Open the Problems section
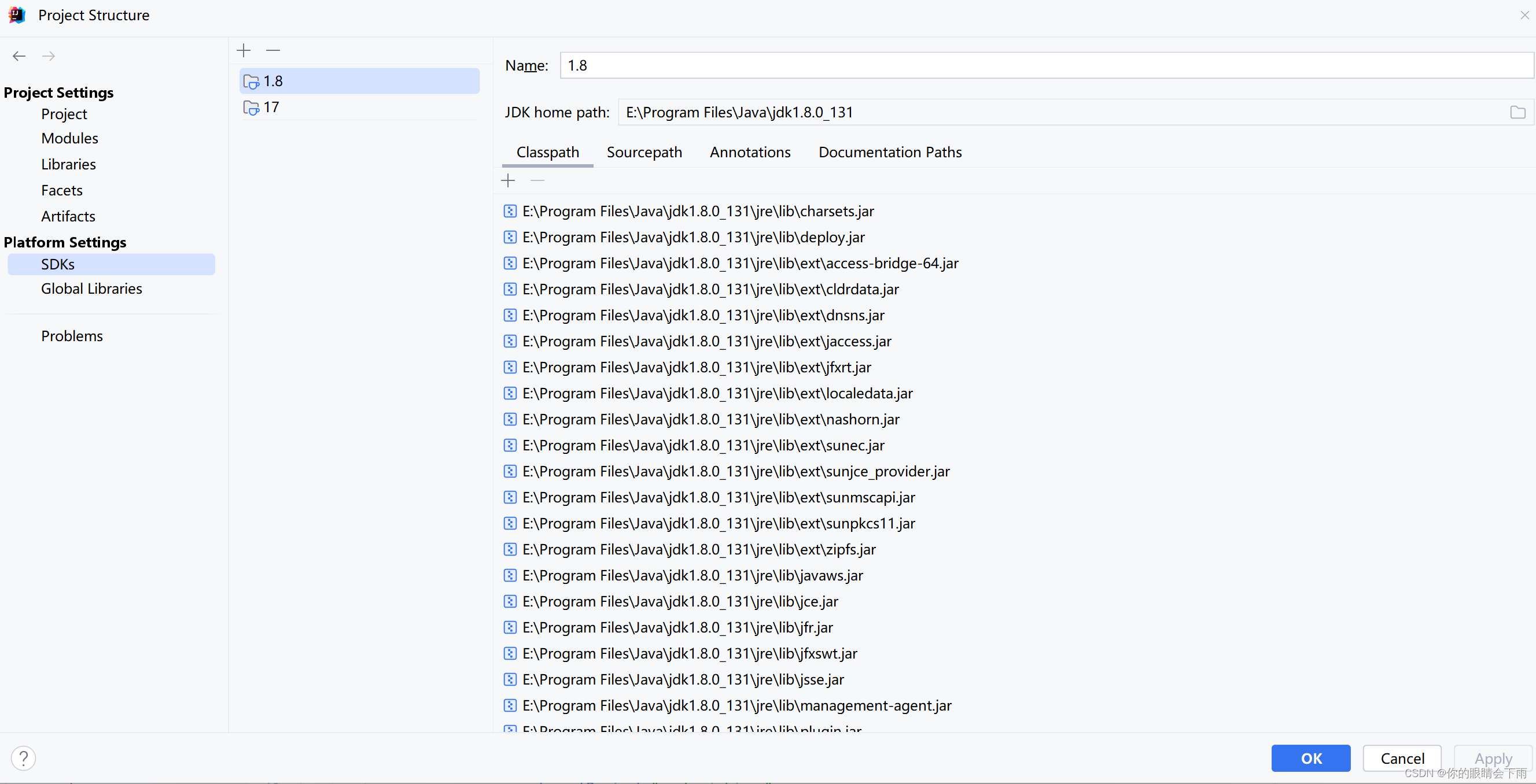 pos(72,335)
